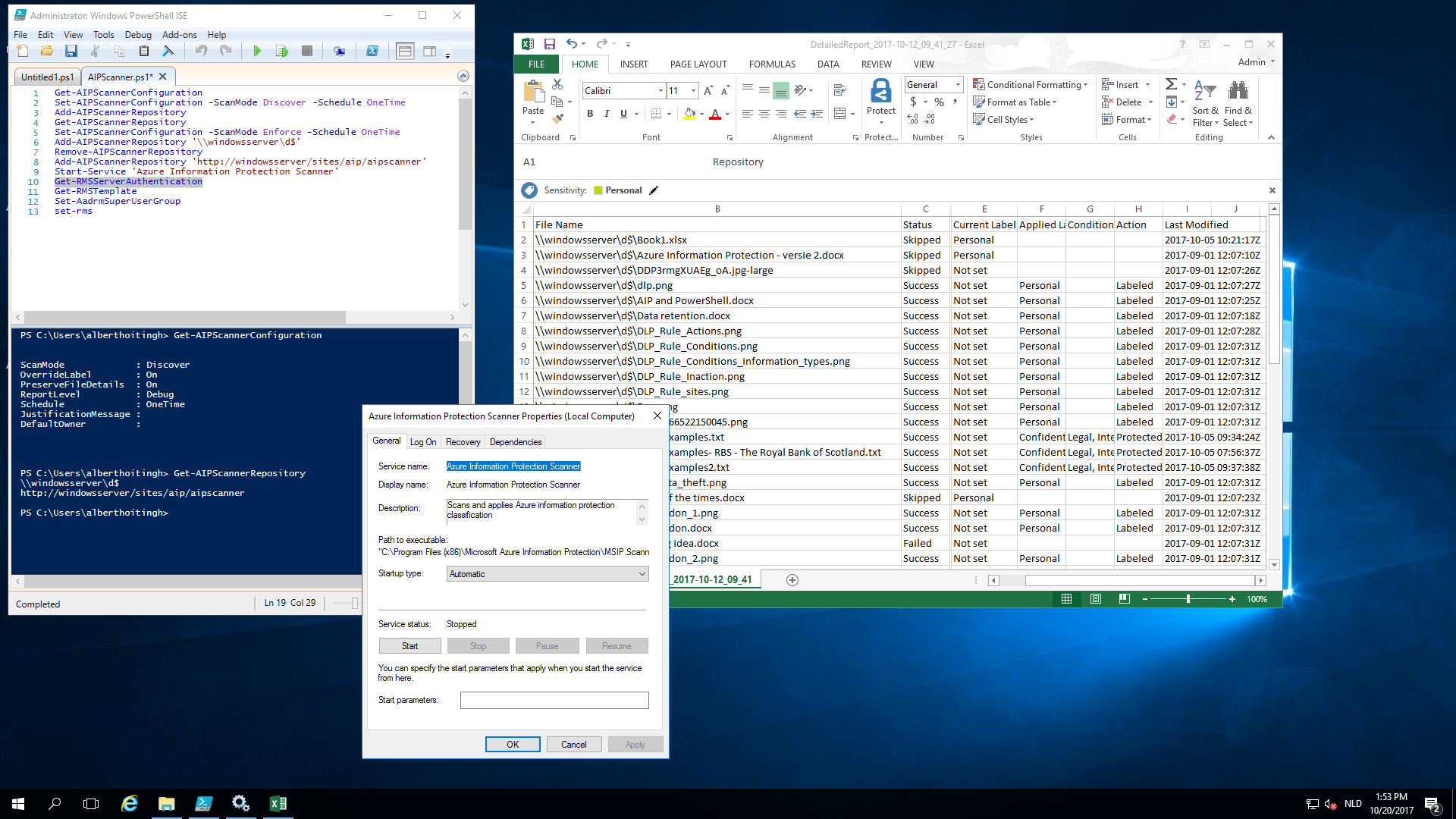Click the Apply button in the properties dialog
This screenshot has width=1456, height=819.
635,744
